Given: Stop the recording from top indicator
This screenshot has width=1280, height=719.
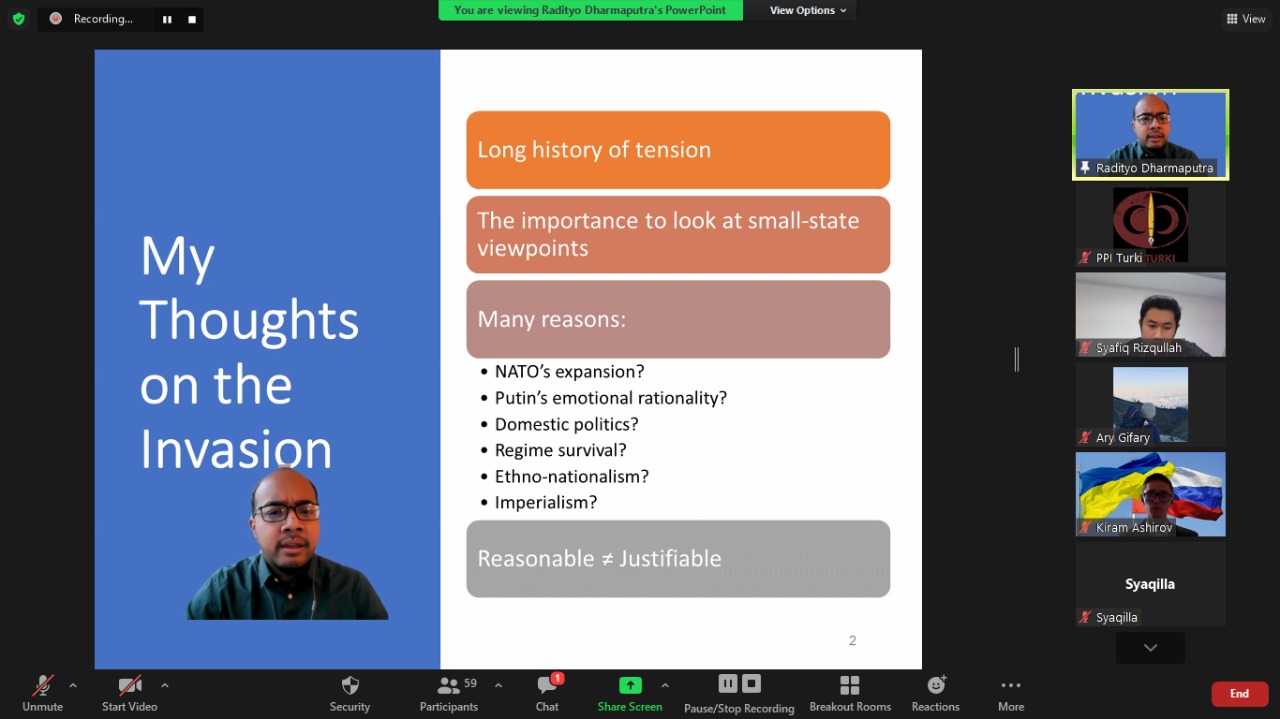Looking at the screenshot, I should pos(192,19).
